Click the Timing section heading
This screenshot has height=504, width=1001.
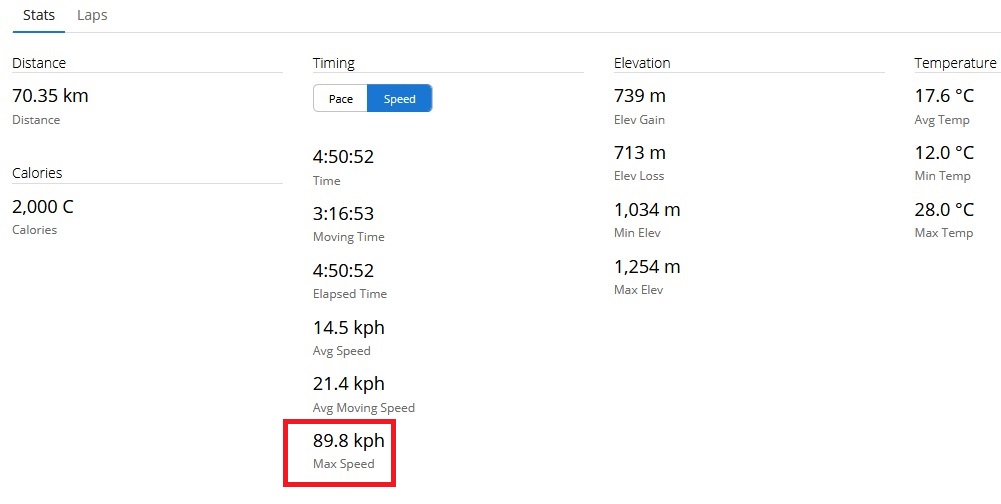(334, 63)
